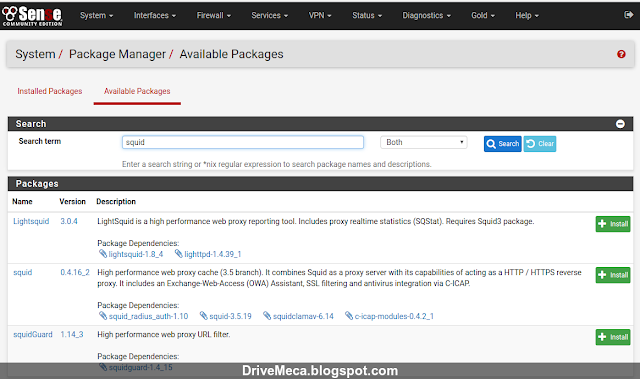Collapse the Search panel with minus icon
This screenshot has height=379, width=640.
pos(620,124)
